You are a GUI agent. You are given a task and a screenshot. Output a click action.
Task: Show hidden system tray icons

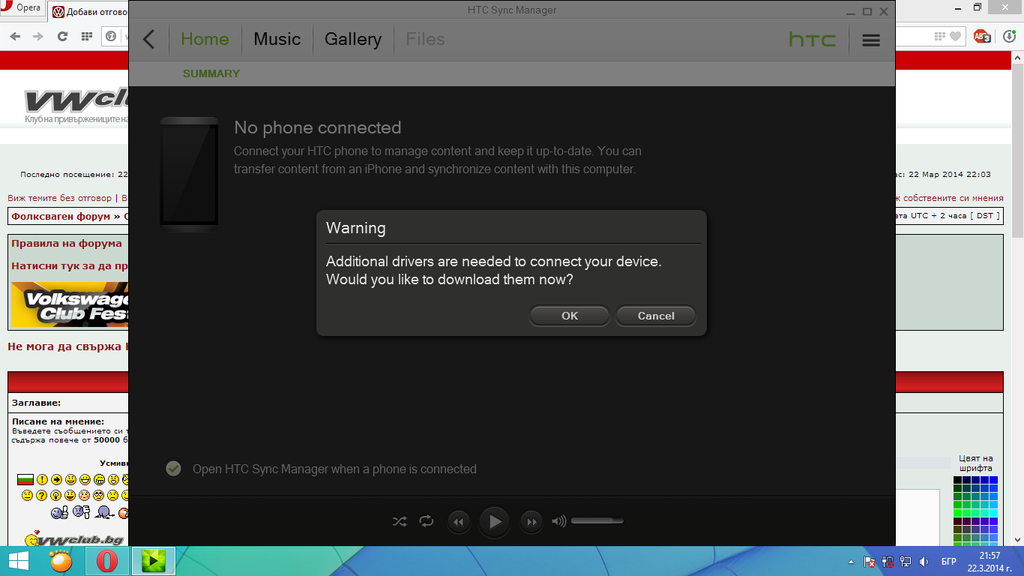[851, 562]
